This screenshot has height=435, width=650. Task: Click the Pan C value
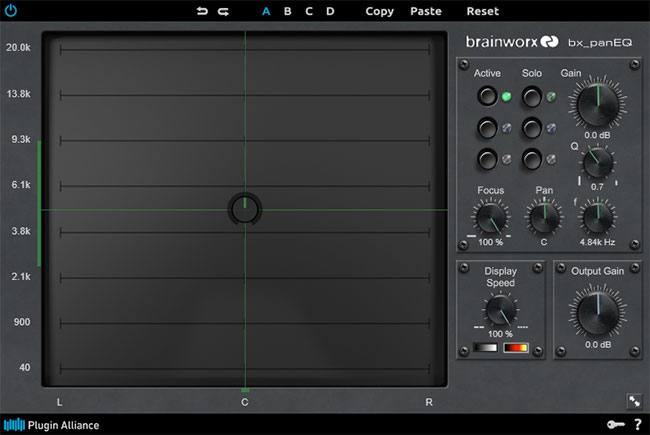click(x=544, y=242)
